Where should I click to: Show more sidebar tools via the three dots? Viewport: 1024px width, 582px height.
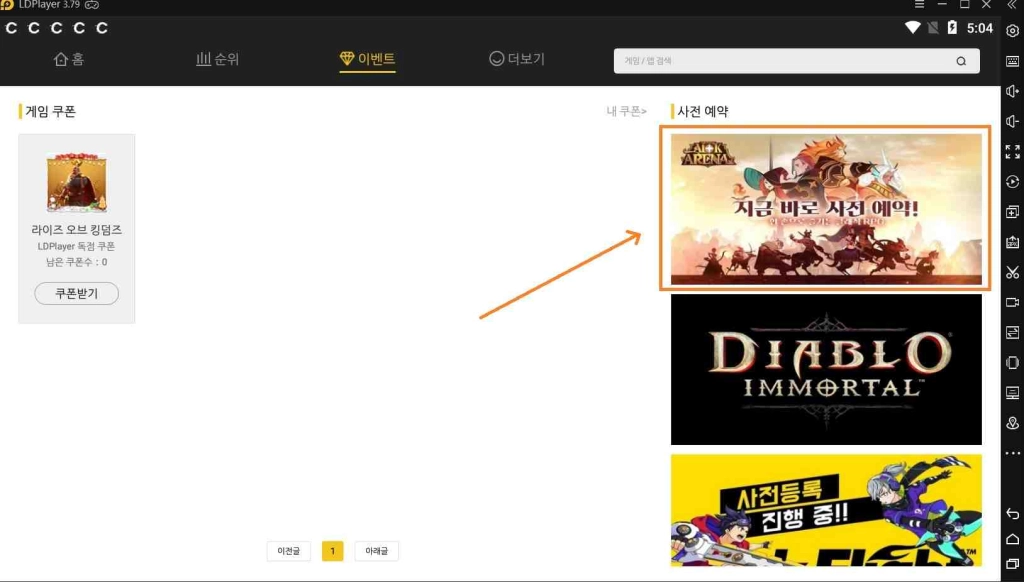[x=1012, y=453]
